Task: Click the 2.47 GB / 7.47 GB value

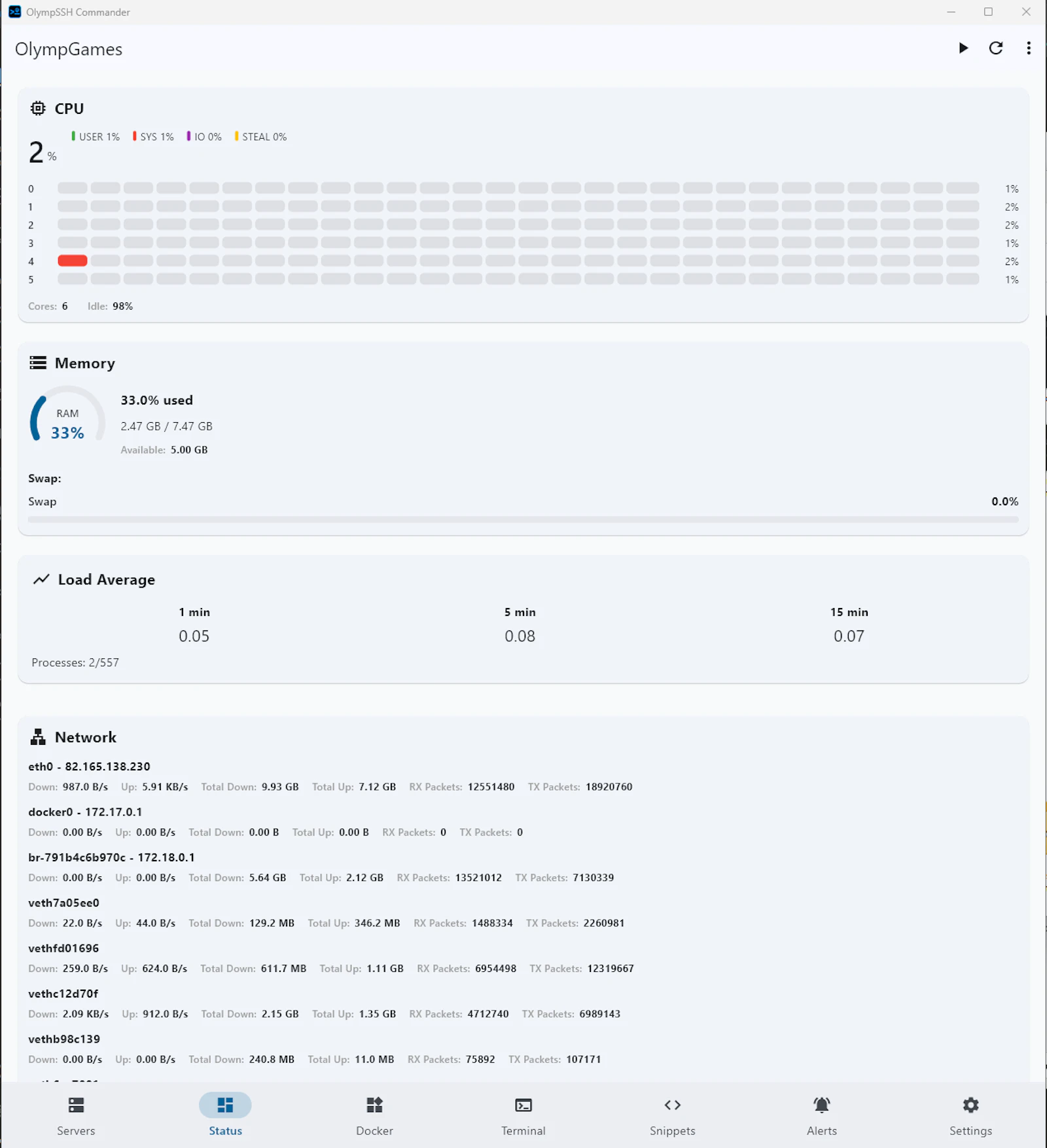Action: coord(166,426)
